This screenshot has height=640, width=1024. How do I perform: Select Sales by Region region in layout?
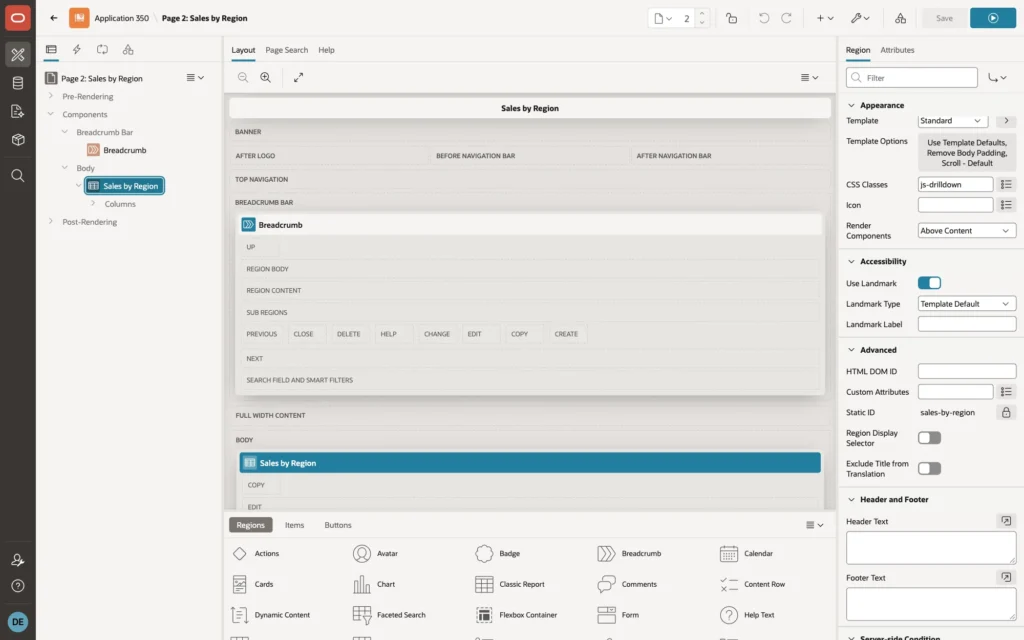[x=530, y=463]
